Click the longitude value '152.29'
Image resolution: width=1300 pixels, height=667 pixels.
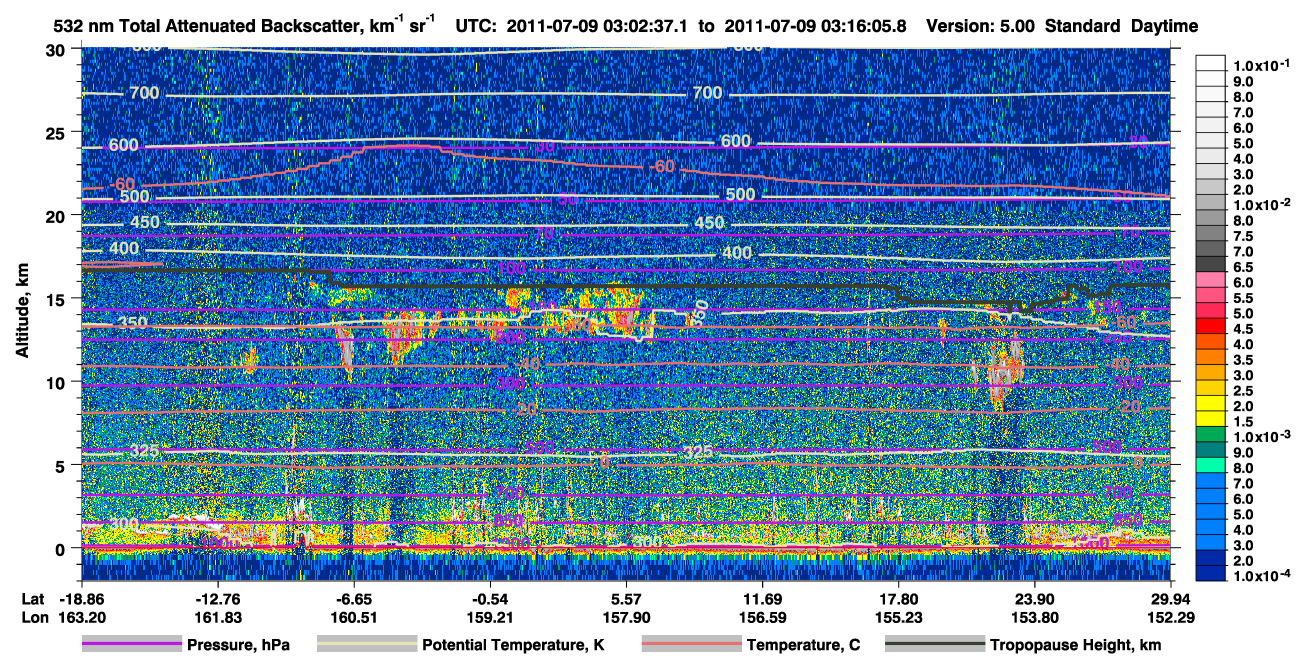coord(1170,617)
